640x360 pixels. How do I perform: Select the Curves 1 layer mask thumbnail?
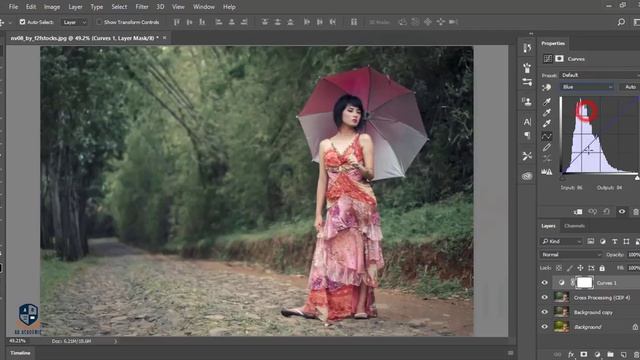point(584,282)
